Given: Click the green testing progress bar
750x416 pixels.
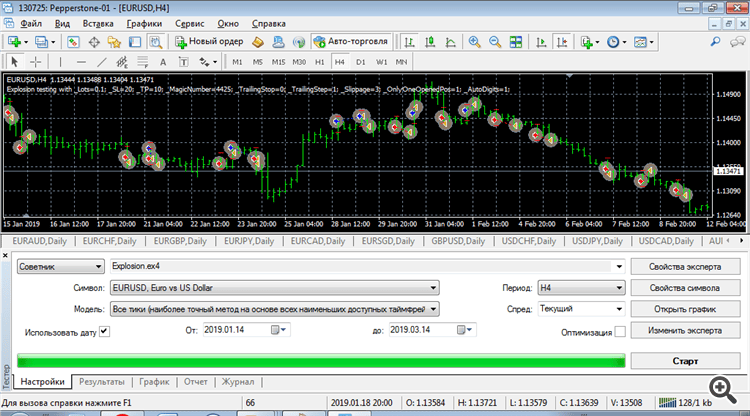Looking at the screenshot, I should coord(320,359).
